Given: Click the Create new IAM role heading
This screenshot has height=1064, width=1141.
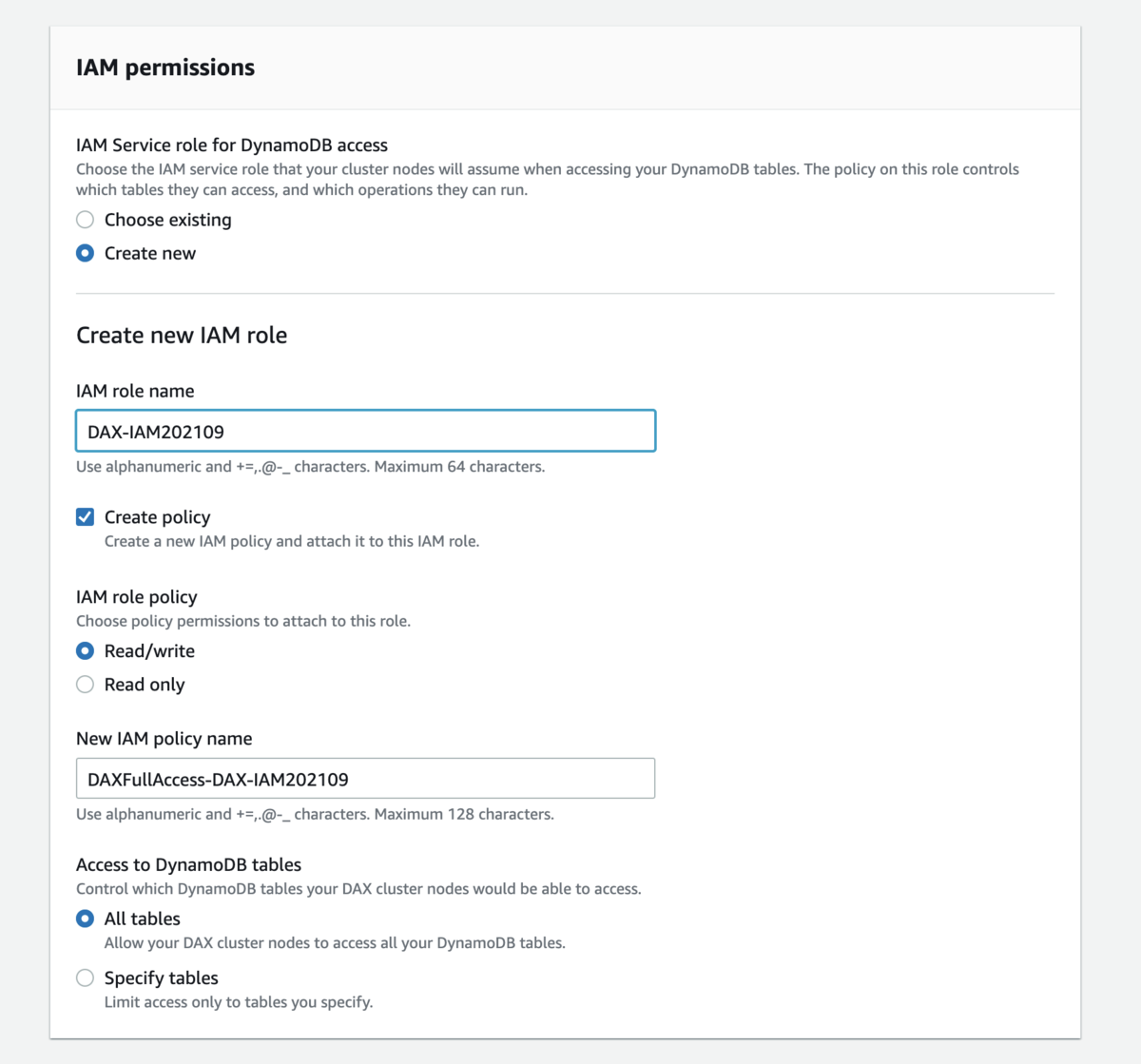Looking at the screenshot, I should 182,335.
